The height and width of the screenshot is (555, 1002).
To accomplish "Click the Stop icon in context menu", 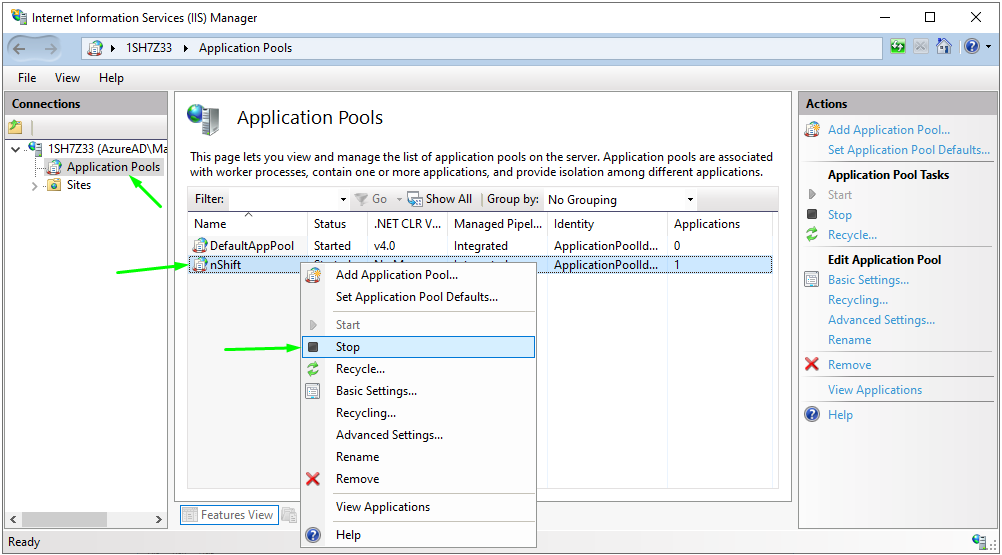I will click(313, 347).
